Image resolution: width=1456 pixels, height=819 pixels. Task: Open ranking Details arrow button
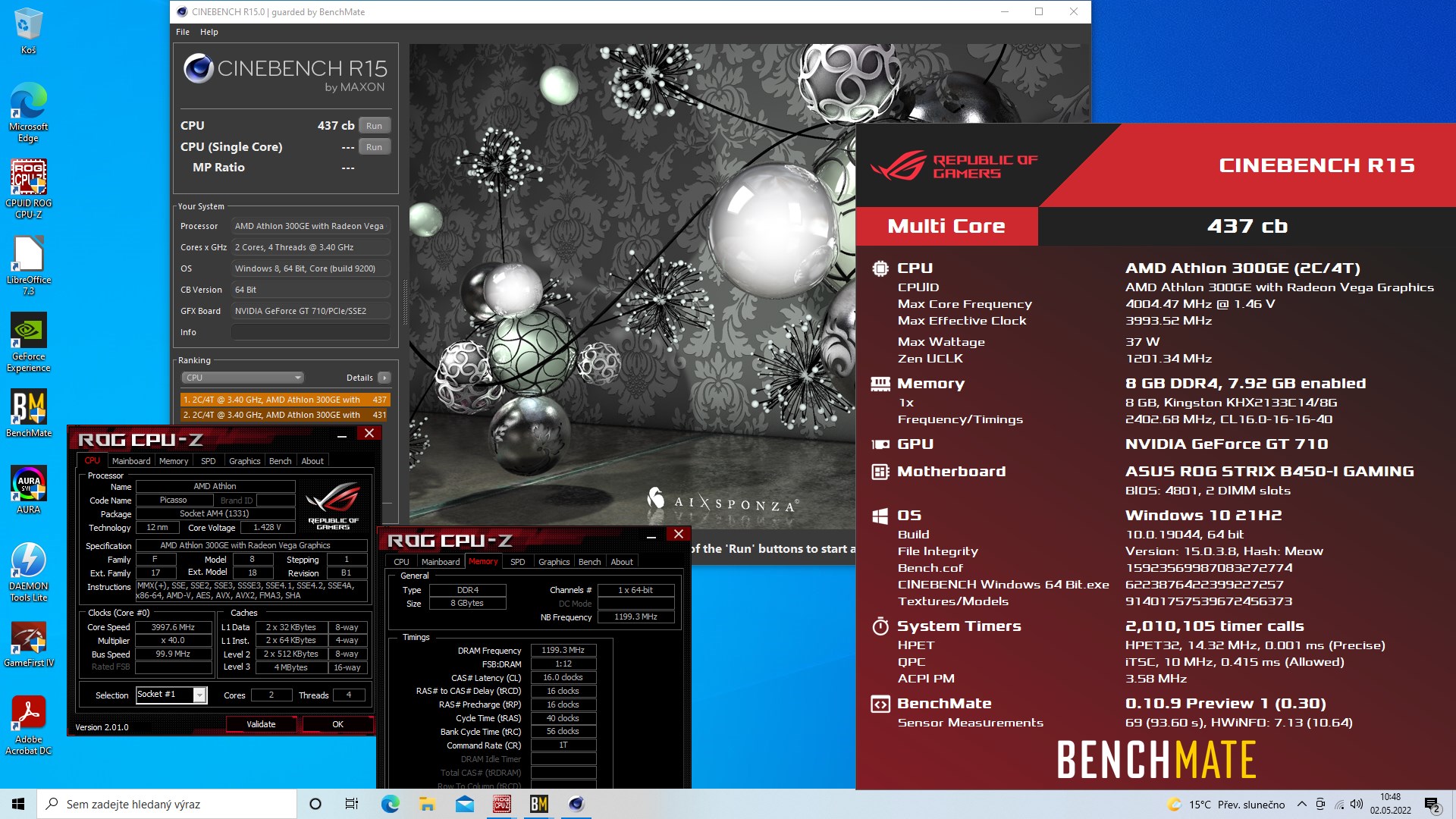tap(384, 378)
